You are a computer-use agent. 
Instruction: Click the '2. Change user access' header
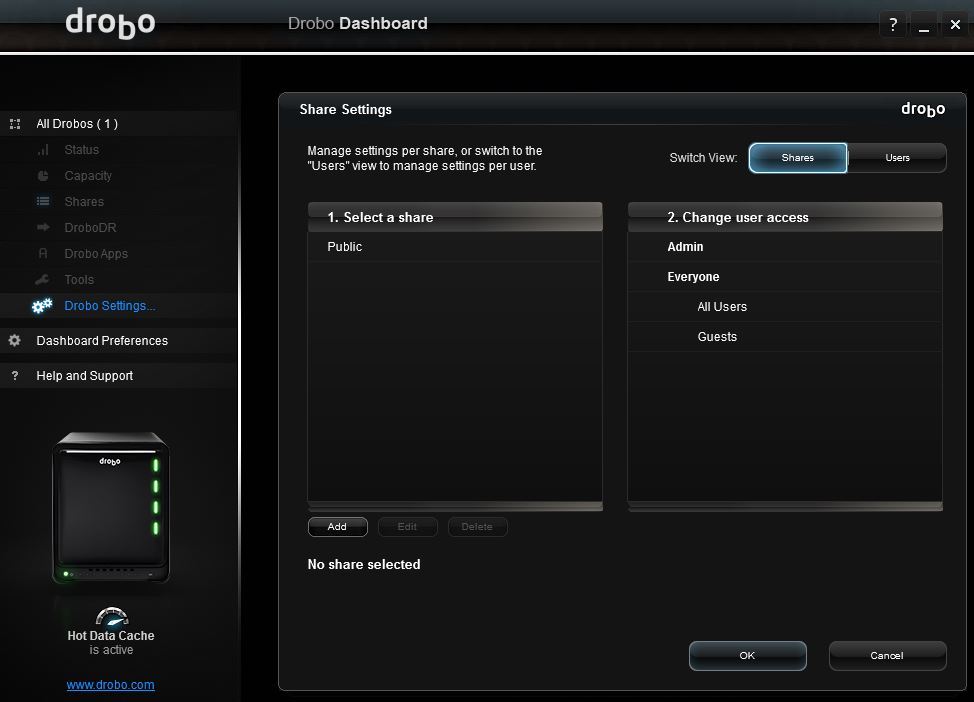tap(785, 217)
